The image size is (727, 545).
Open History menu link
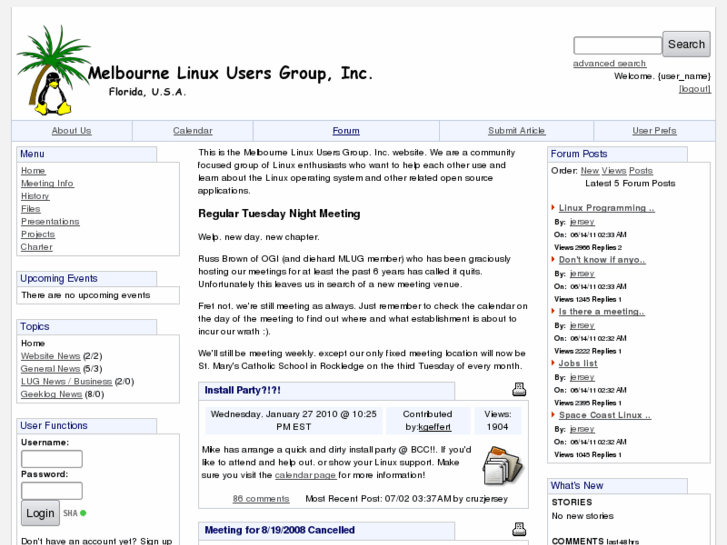click(35, 196)
